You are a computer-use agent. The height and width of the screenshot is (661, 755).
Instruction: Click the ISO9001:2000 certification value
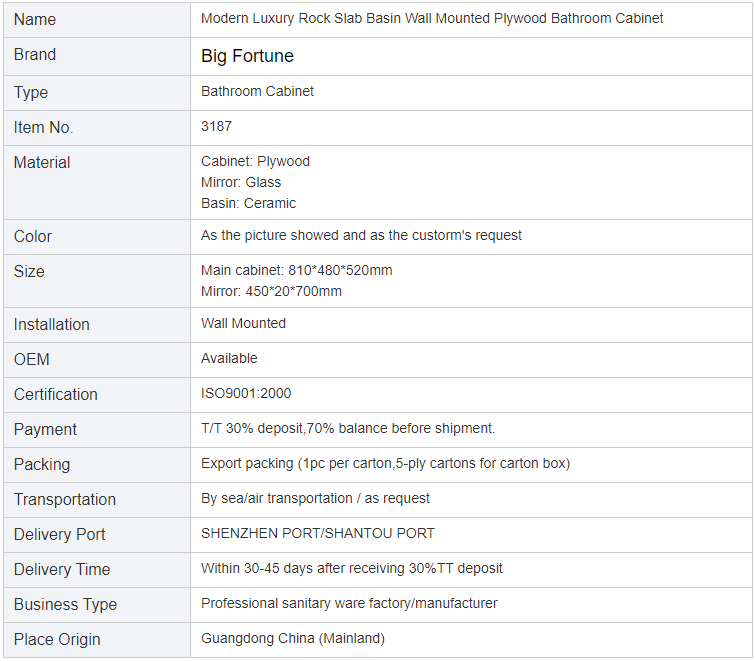tap(246, 393)
